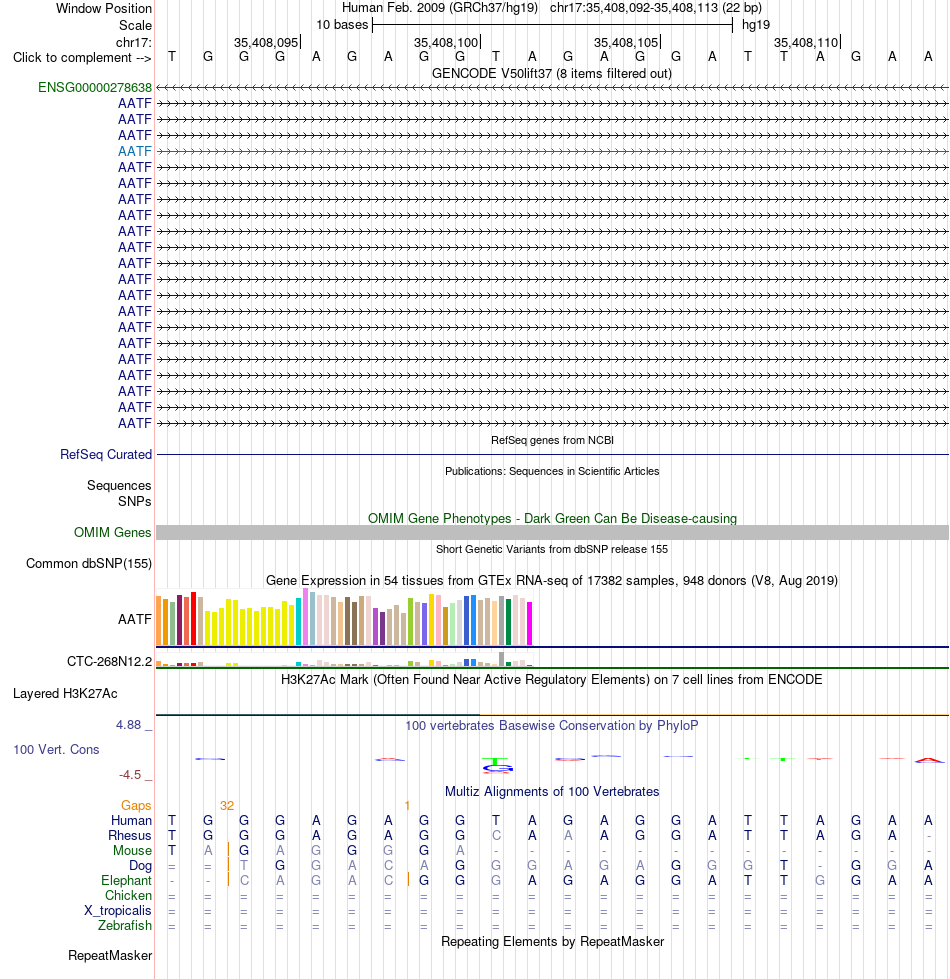Click the 100 Vert. Cons track label
This screenshot has width=950, height=979.
coord(56,749)
